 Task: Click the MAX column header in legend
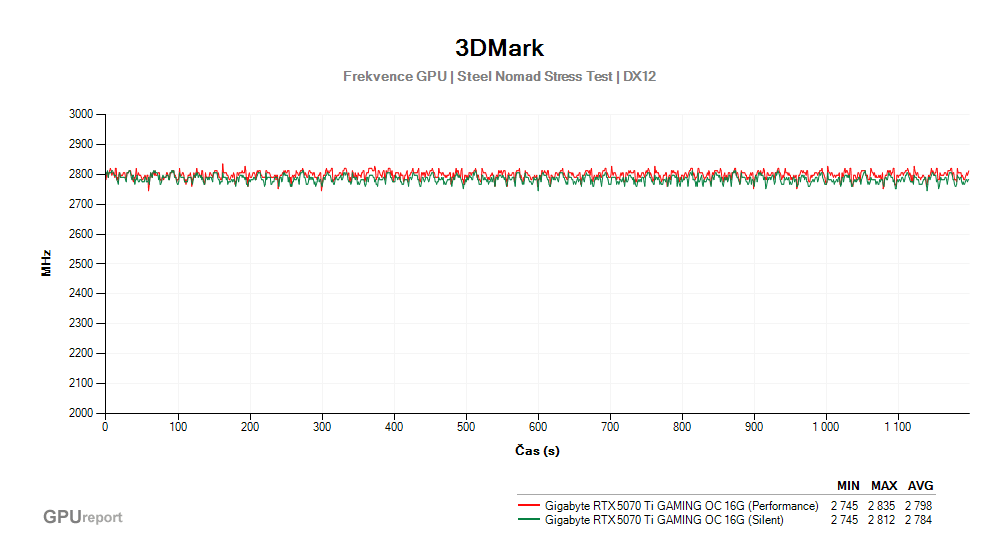pos(884,486)
